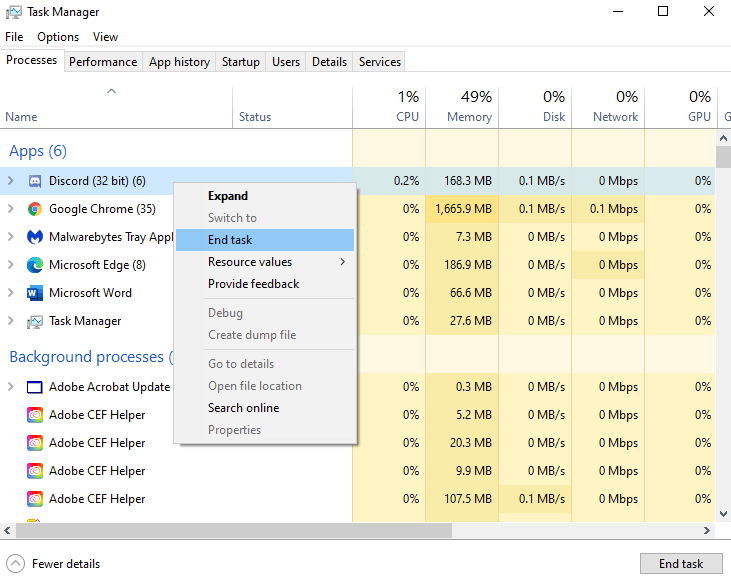The height and width of the screenshot is (585, 731).
Task: Expand the Discord process group
Action: click(11, 181)
